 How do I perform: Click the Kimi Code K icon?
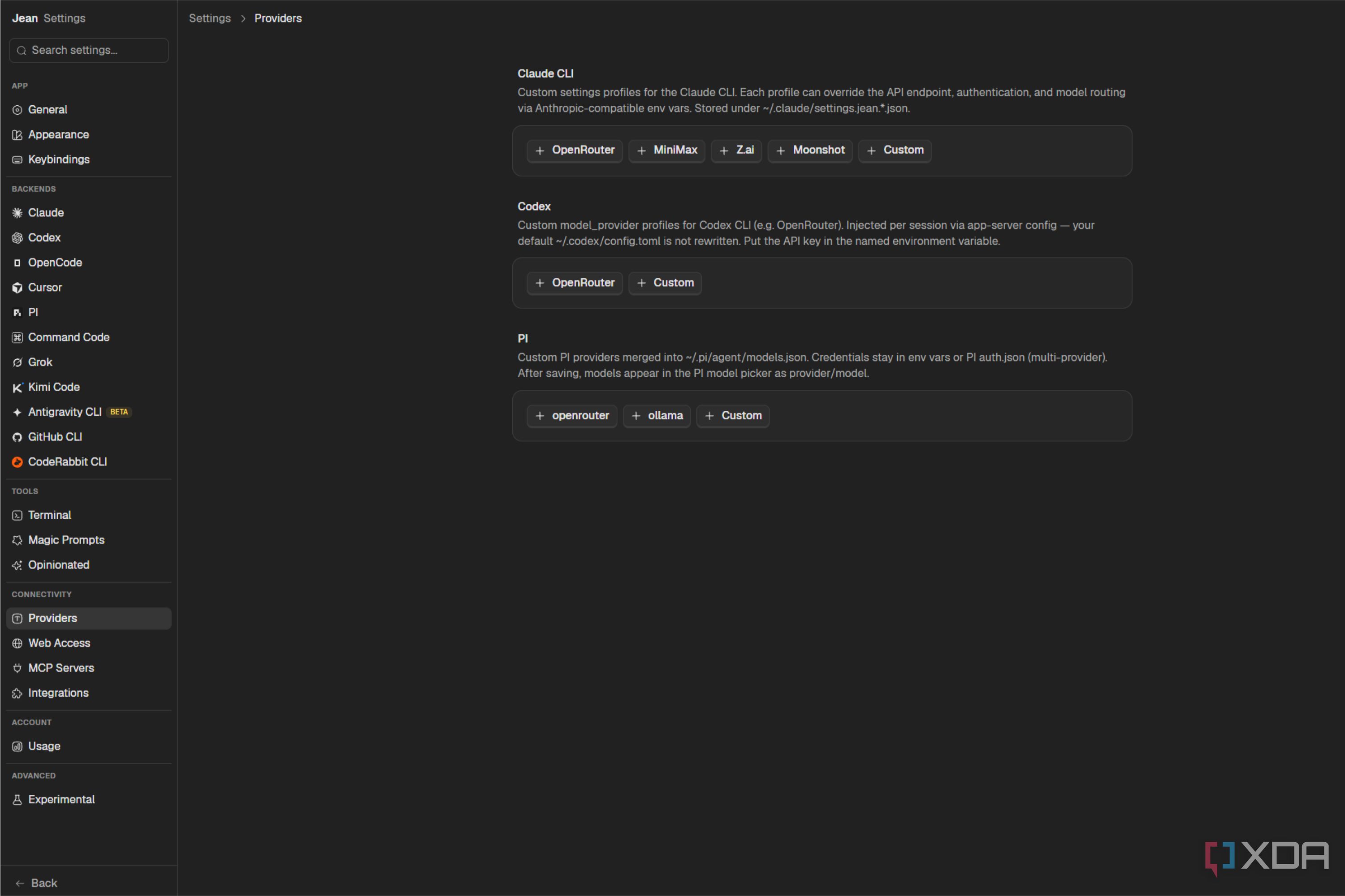coord(17,388)
